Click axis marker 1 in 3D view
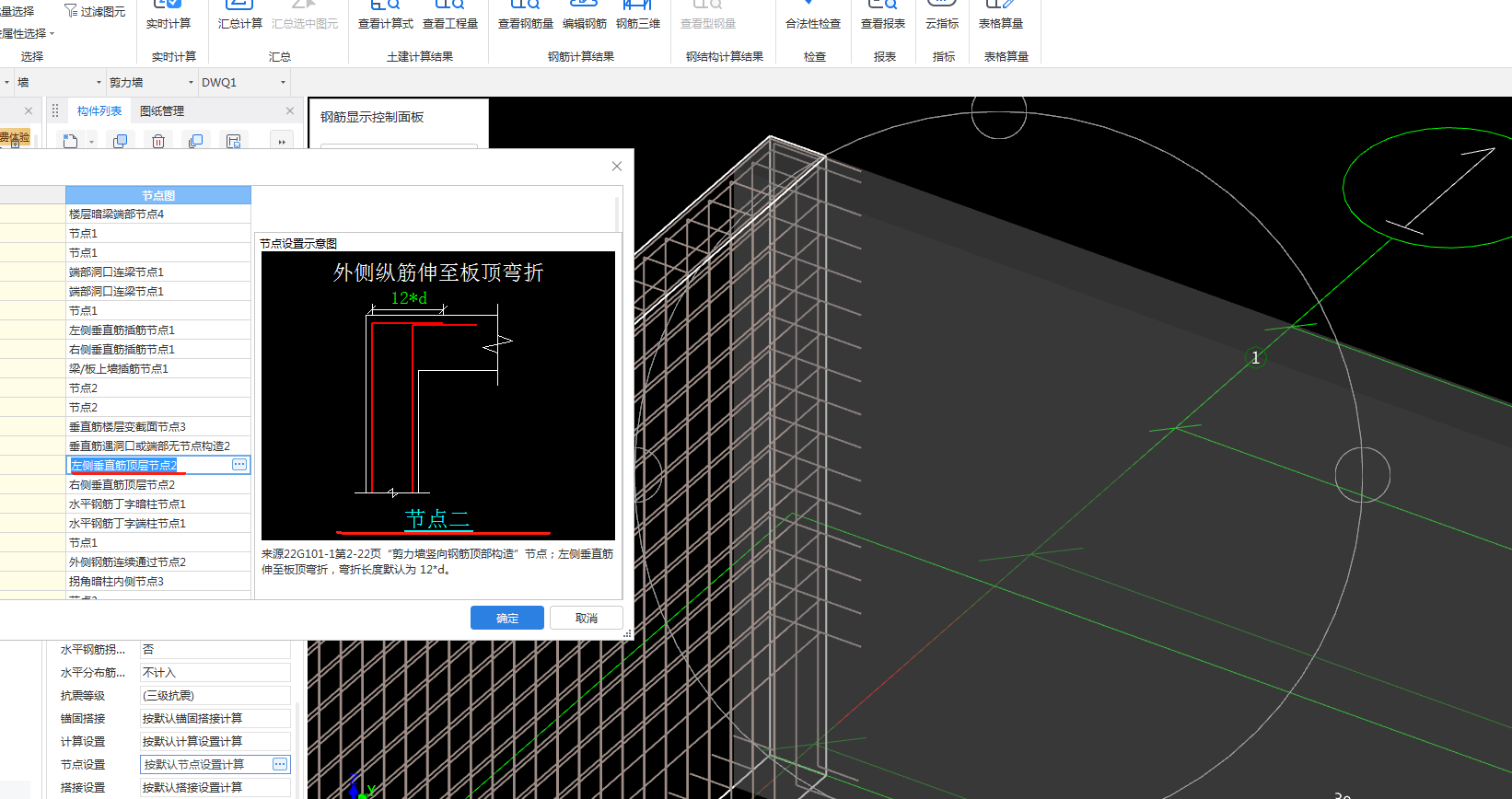This screenshot has width=1512, height=799. 1255,357
